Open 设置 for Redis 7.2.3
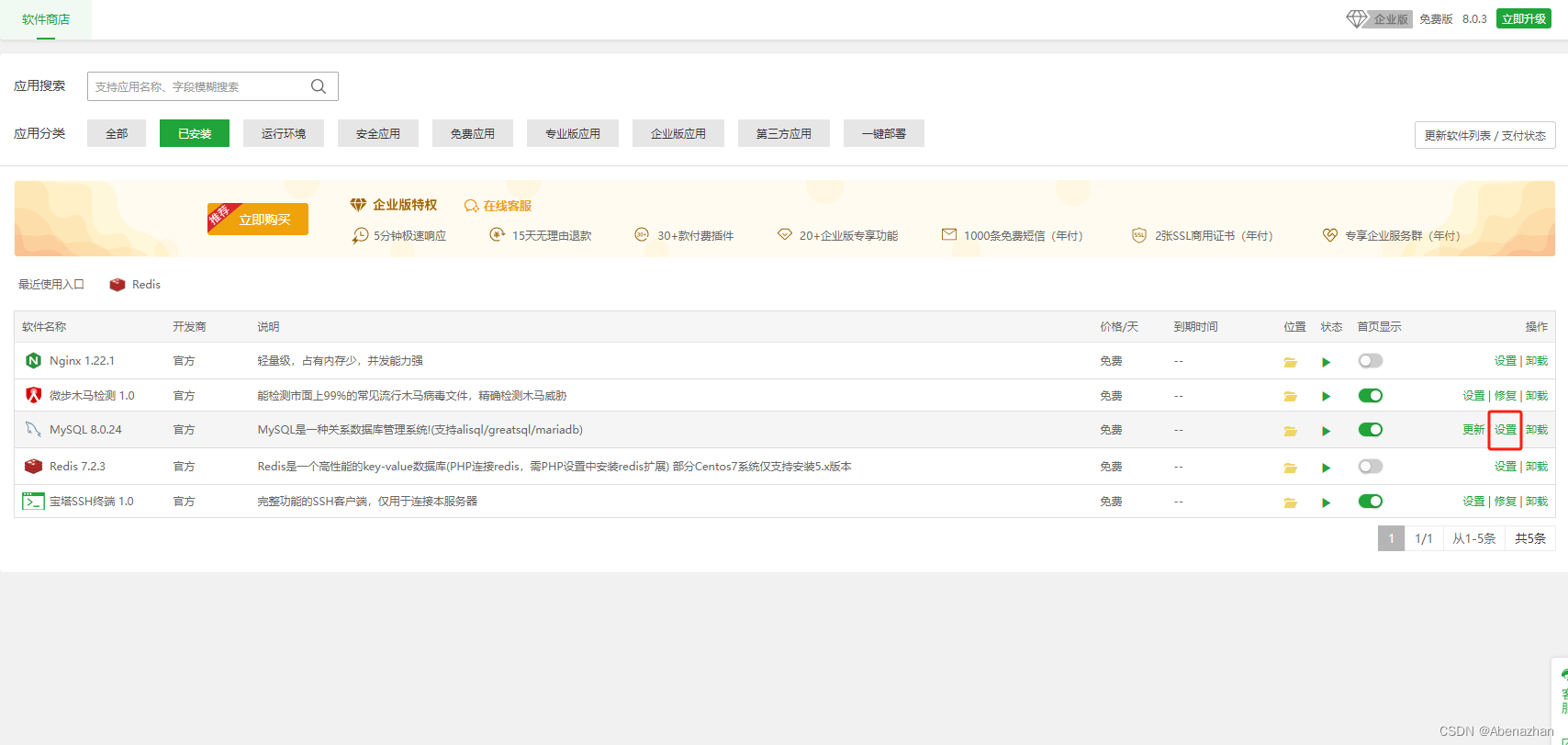Screen dimensions: 1568x745 pyautogui.click(x=1506, y=467)
